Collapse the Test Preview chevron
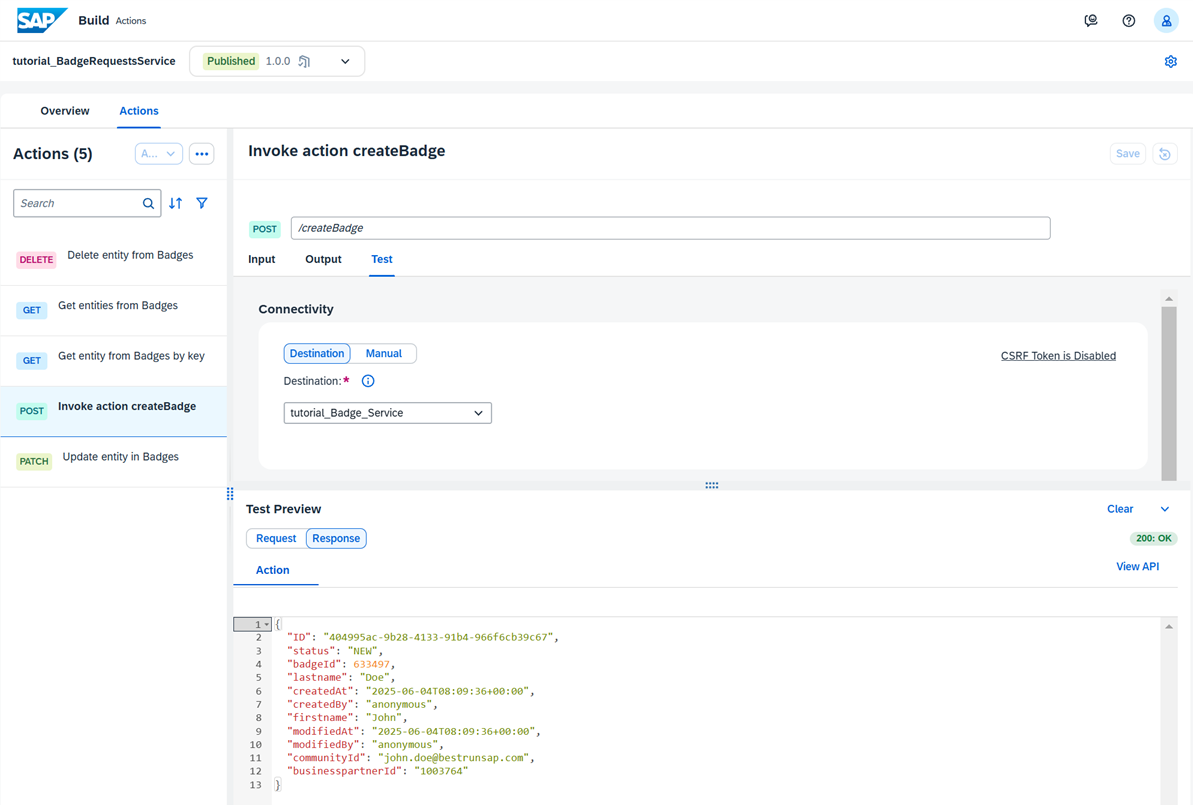1193x805 pixels. coord(1165,509)
